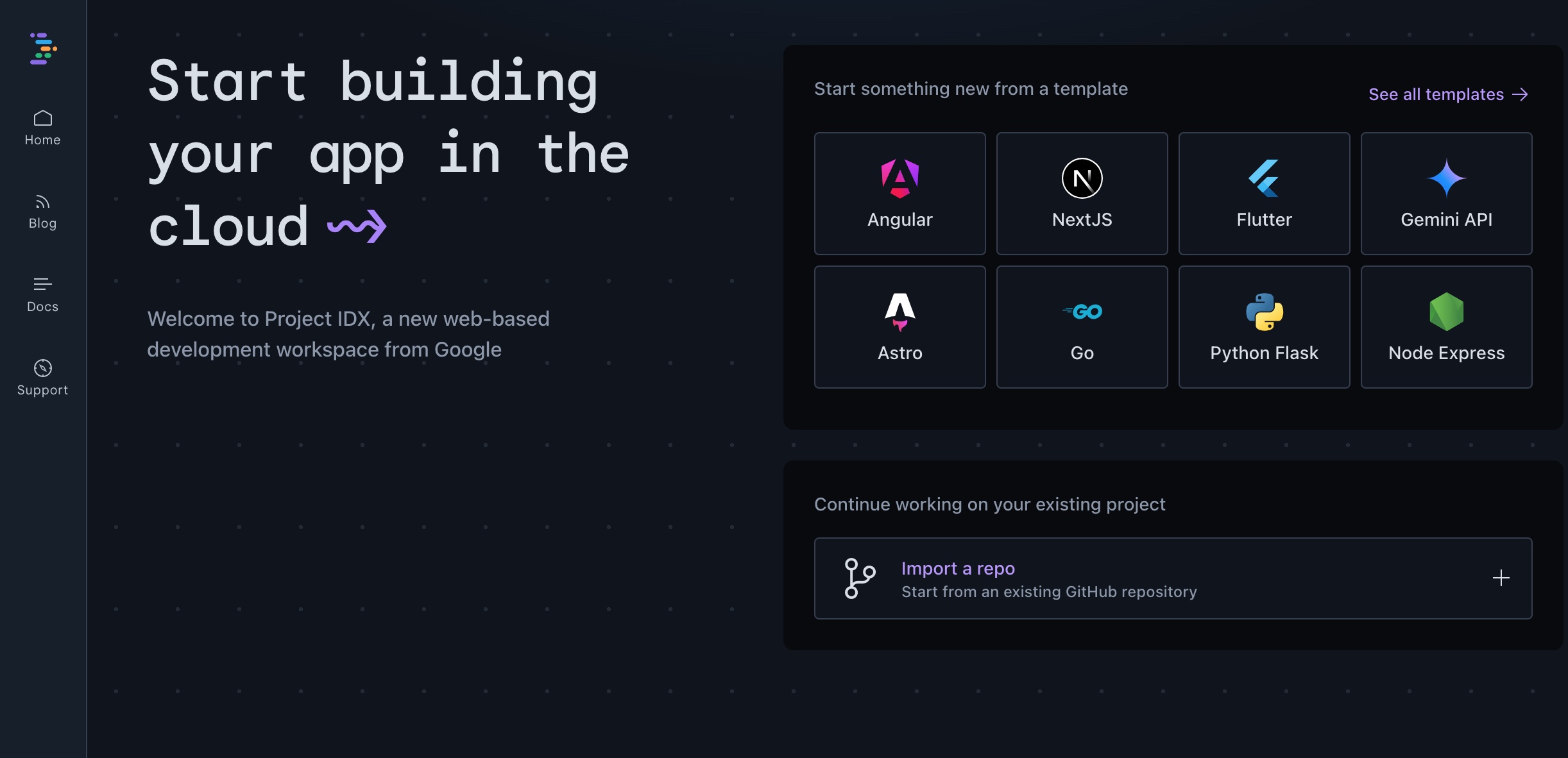The width and height of the screenshot is (1568, 758).
Task: Open the Docs sidebar icon
Action: 42,284
